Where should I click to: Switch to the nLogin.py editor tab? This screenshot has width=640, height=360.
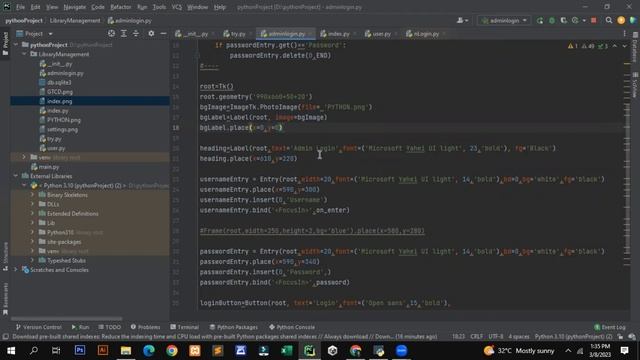tap(425, 34)
